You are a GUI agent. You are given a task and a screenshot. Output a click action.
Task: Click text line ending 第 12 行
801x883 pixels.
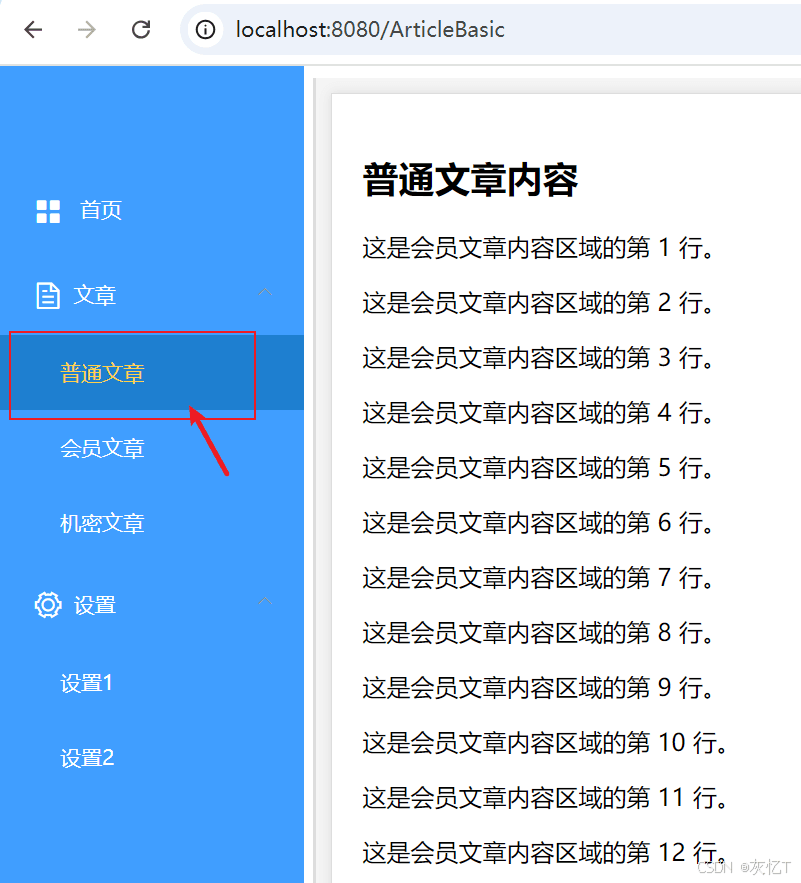[x=545, y=853]
